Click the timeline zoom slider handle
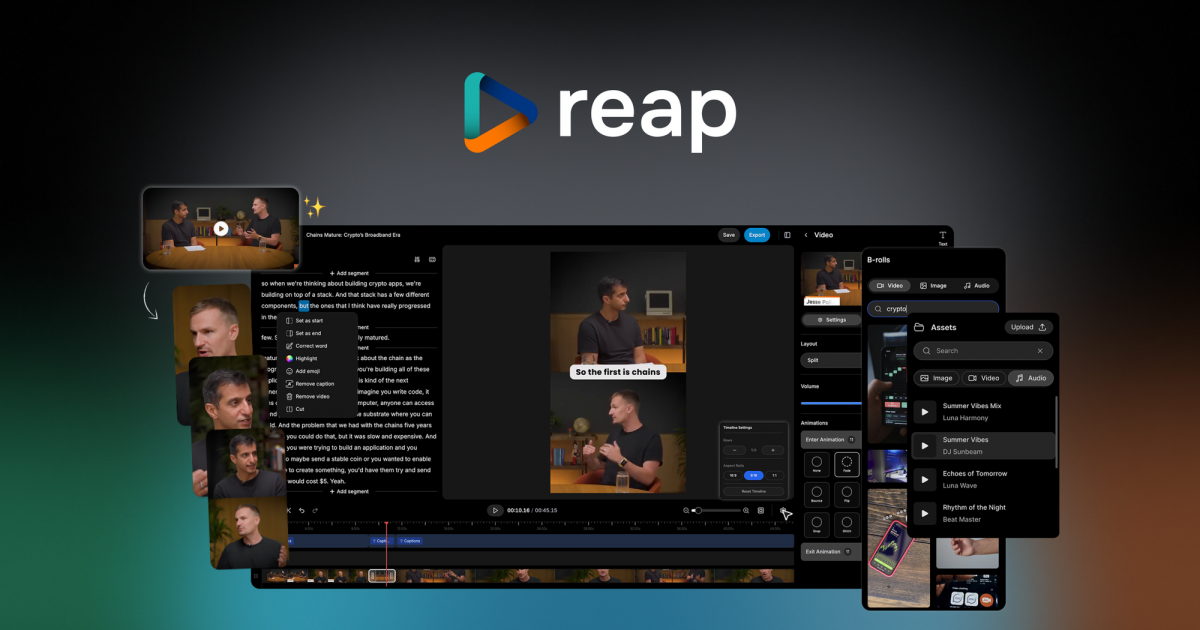 (698, 510)
